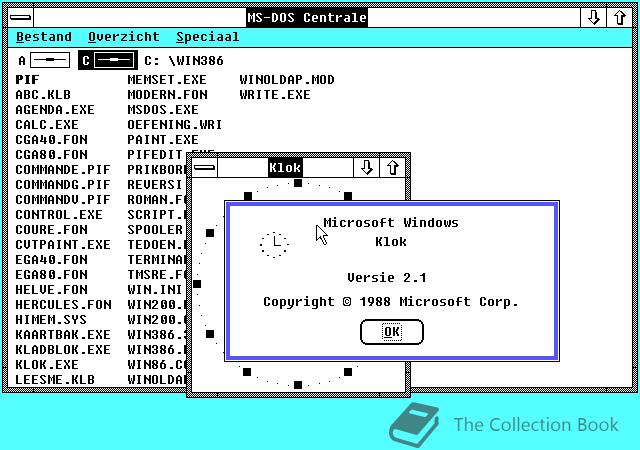Select file COMMANDV.PIF
640x450 pixels.
[x=63, y=200]
